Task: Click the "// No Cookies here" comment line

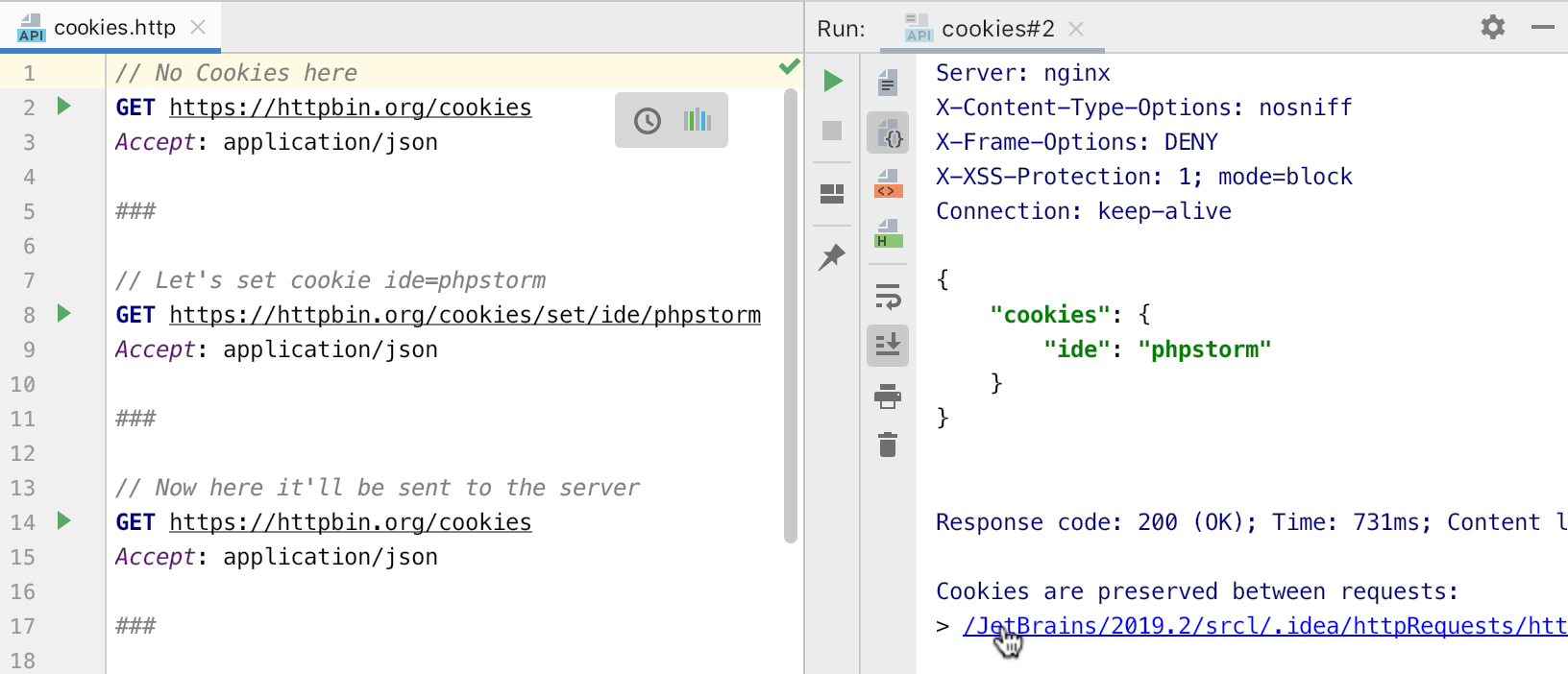Action: click(x=236, y=73)
